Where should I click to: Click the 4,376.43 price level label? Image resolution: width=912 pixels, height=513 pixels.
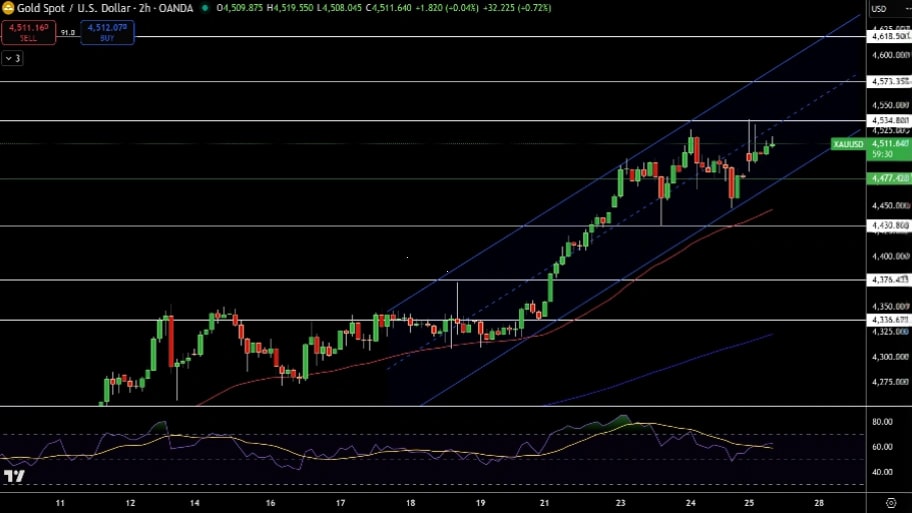coord(889,280)
